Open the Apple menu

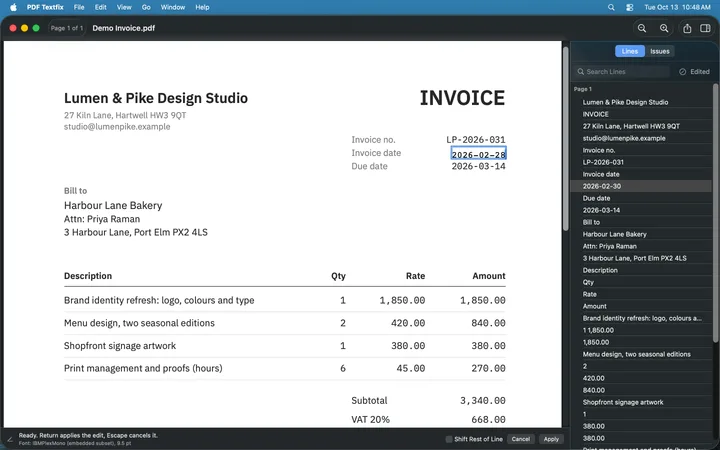pyautogui.click(x=13, y=7)
